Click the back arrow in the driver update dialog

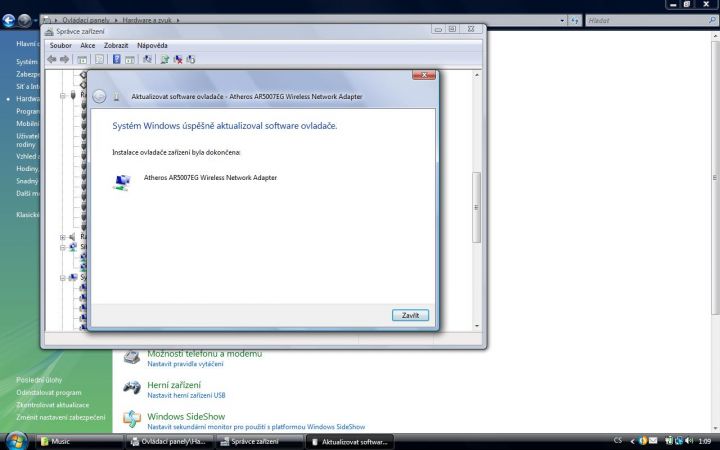tap(99, 96)
